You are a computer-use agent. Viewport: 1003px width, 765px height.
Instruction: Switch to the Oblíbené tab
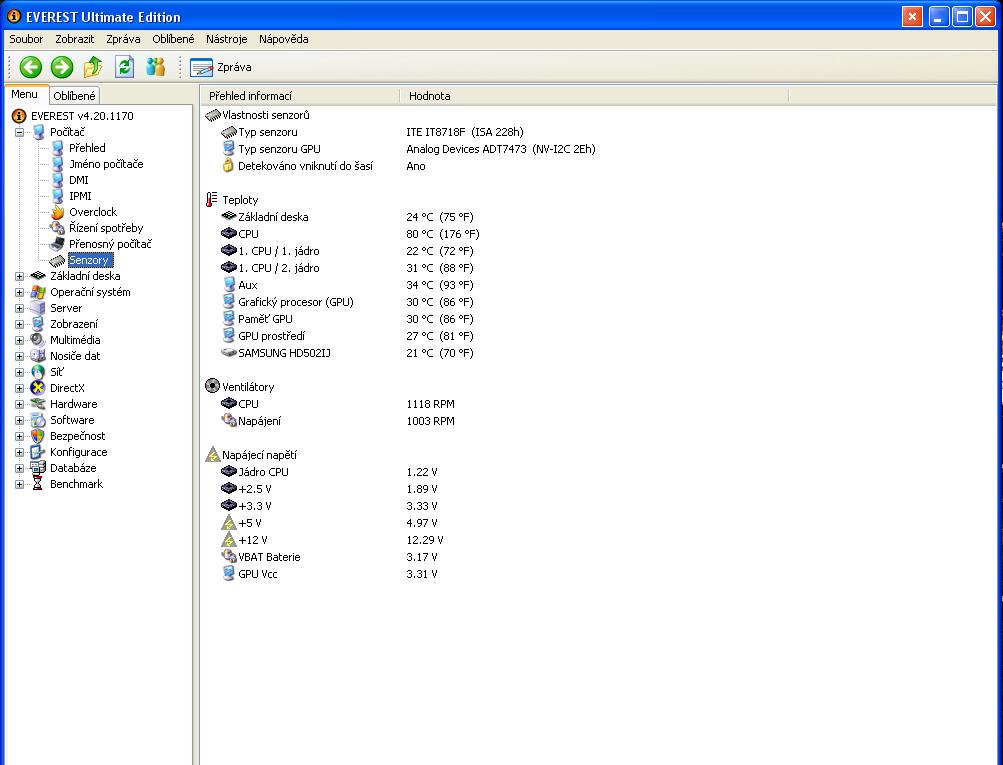pos(74,96)
